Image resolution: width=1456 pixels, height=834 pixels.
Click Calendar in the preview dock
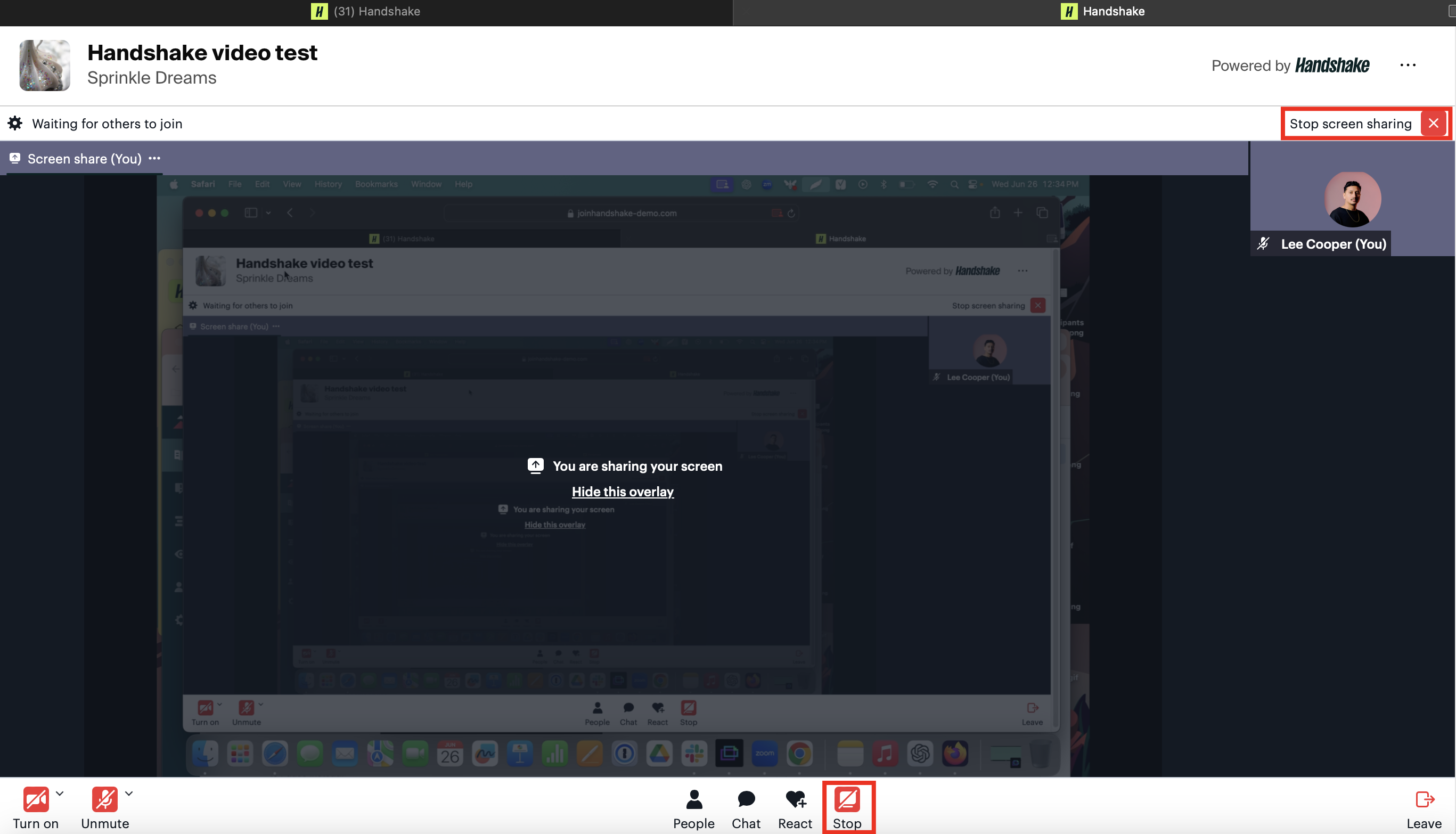(x=449, y=754)
